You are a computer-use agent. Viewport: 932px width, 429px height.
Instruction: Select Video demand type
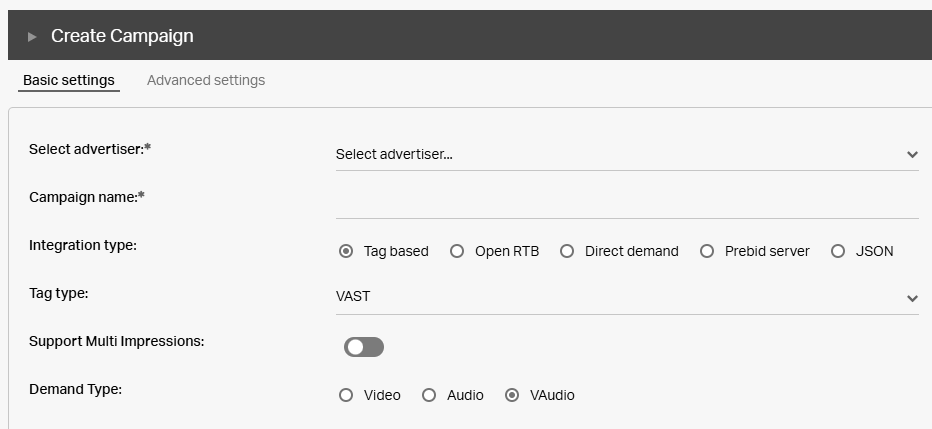(346, 395)
